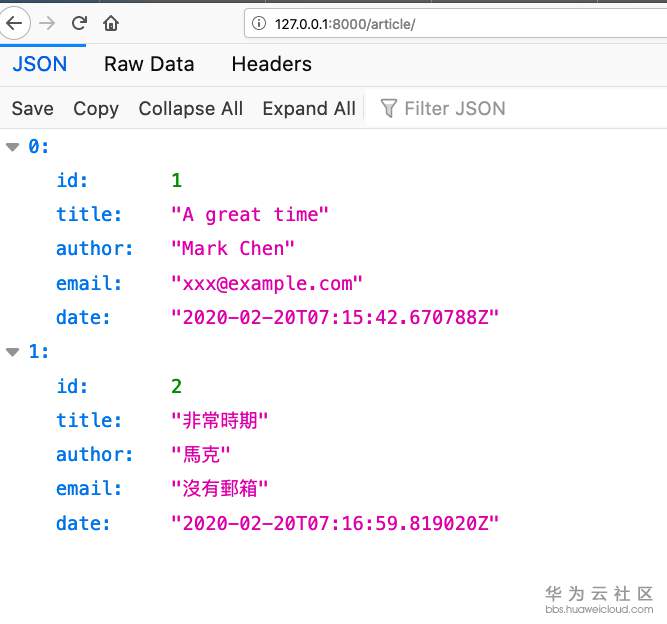Viewport: 667px width, 624px height.
Task: Click the site info icon in address bar
Action: (x=258, y=22)
